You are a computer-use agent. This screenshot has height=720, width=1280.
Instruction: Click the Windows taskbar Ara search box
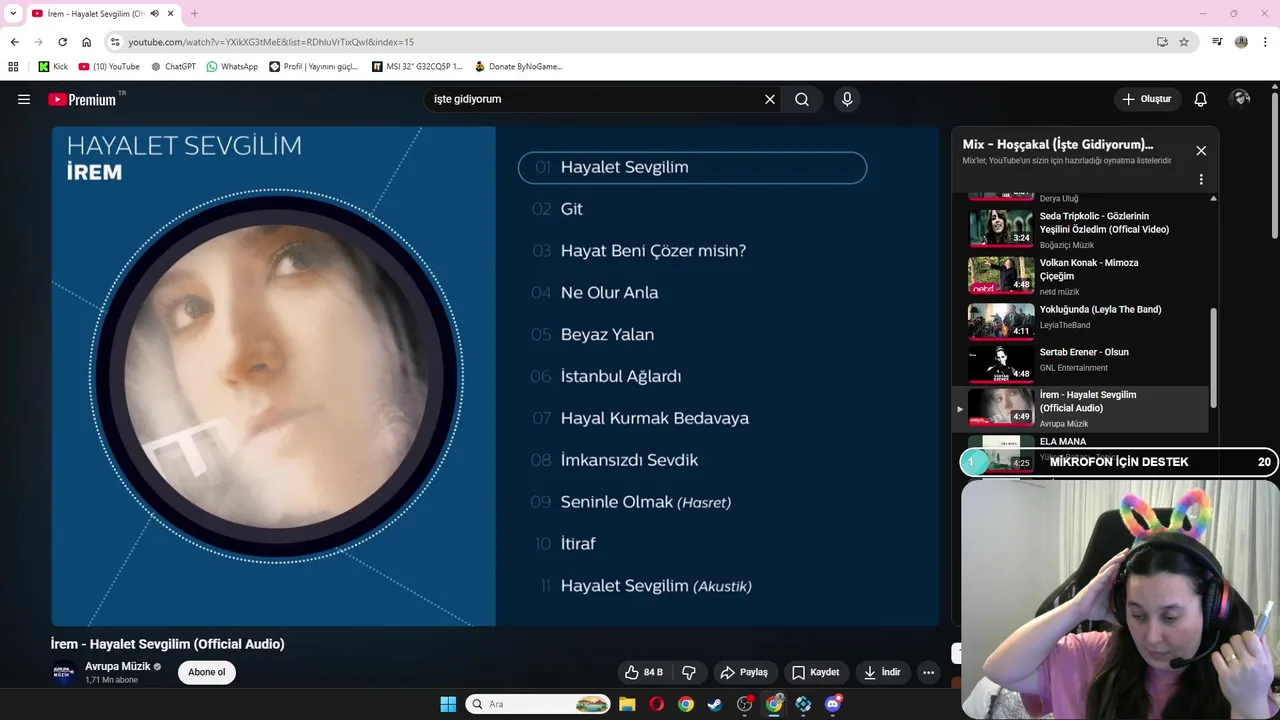pyautogui.click(x=539, y=704)
